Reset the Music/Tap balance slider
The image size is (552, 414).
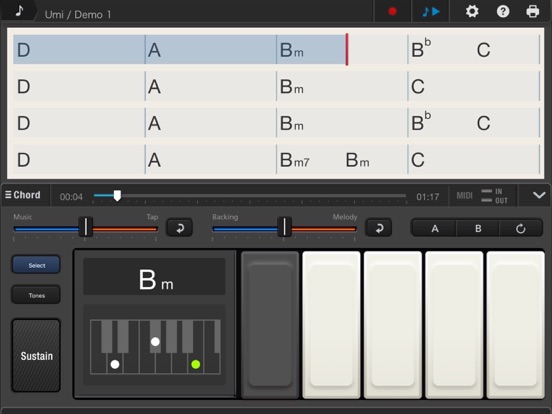pos(180,228)
